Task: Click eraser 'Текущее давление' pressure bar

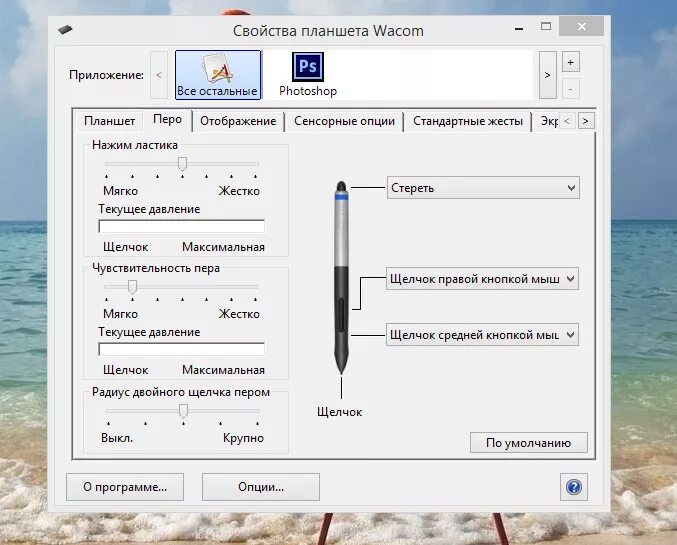Action: [181, 226]
